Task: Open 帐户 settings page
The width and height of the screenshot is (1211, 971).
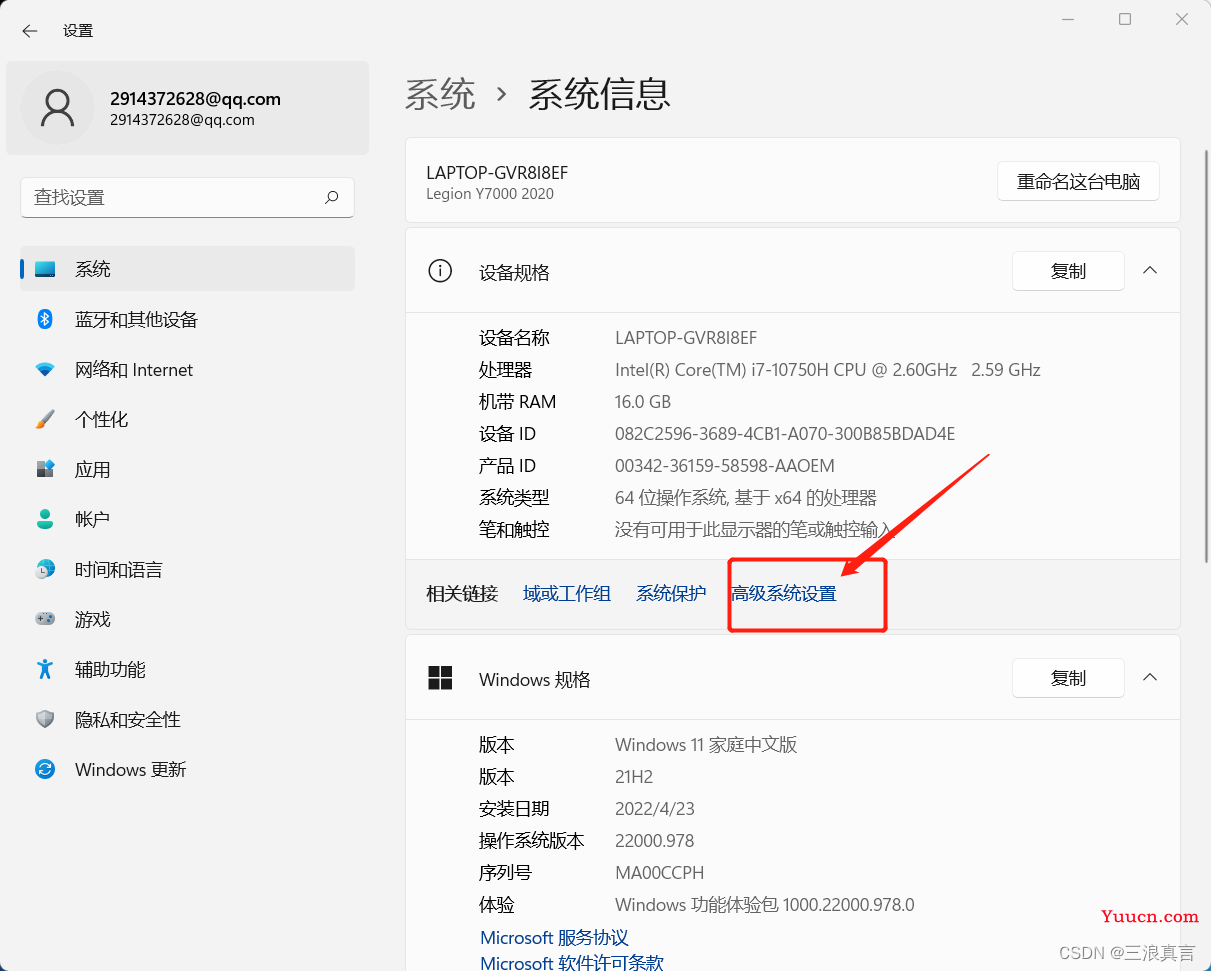Action: pos(188,519)
